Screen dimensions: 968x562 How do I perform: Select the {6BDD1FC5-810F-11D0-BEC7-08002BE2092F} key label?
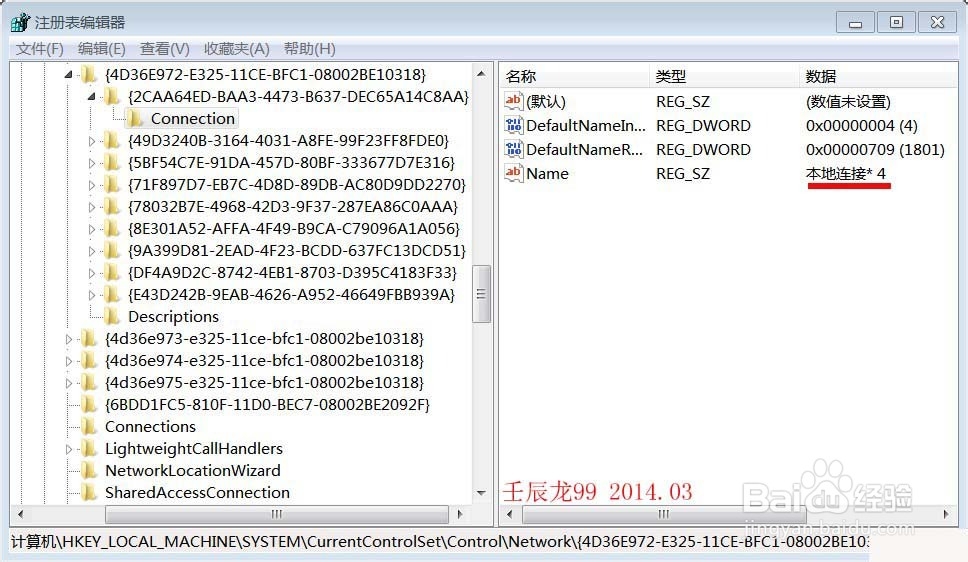267,405
